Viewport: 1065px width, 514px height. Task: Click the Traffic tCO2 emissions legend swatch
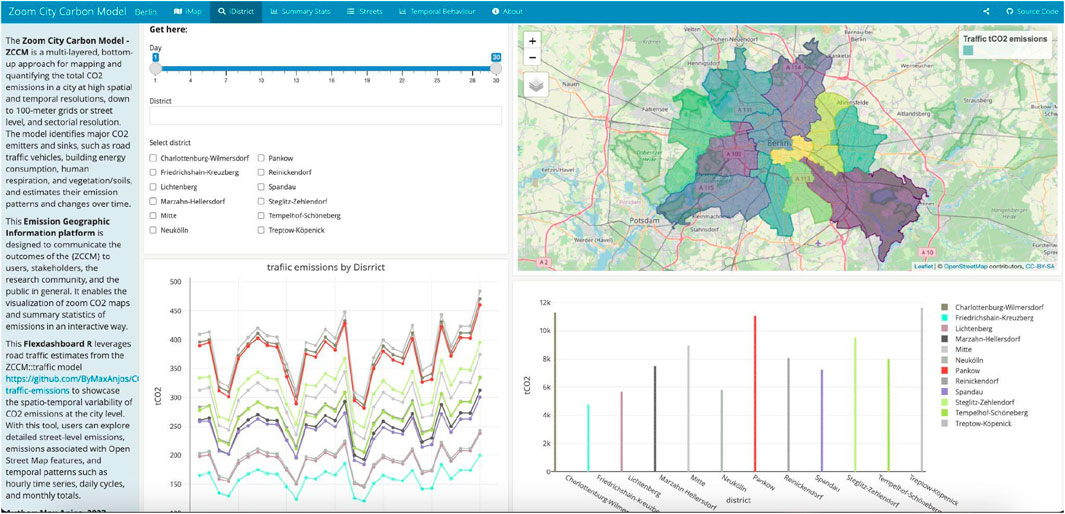pyautogui.click(x=969, y=50)
